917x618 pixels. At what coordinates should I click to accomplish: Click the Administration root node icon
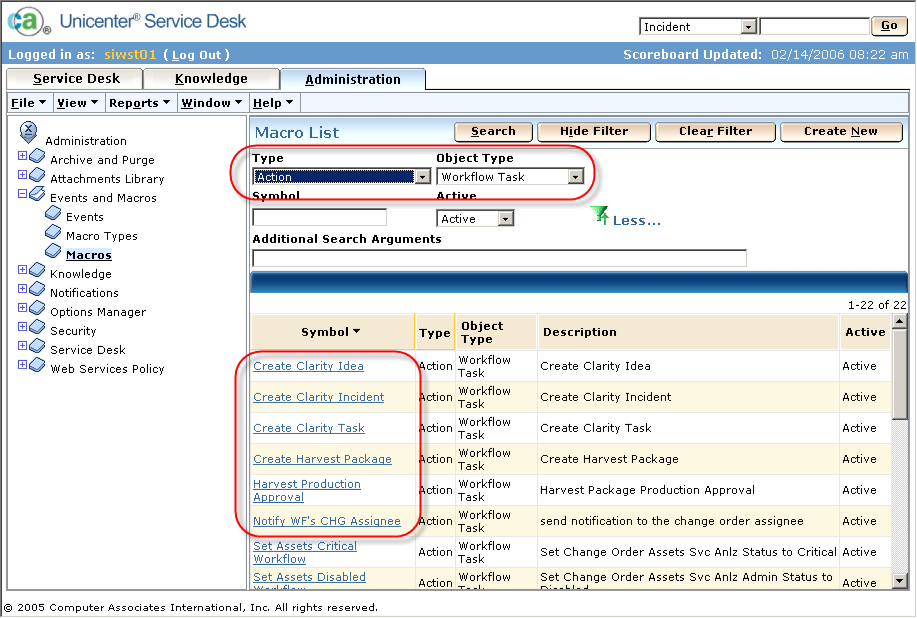coord(28,130)
